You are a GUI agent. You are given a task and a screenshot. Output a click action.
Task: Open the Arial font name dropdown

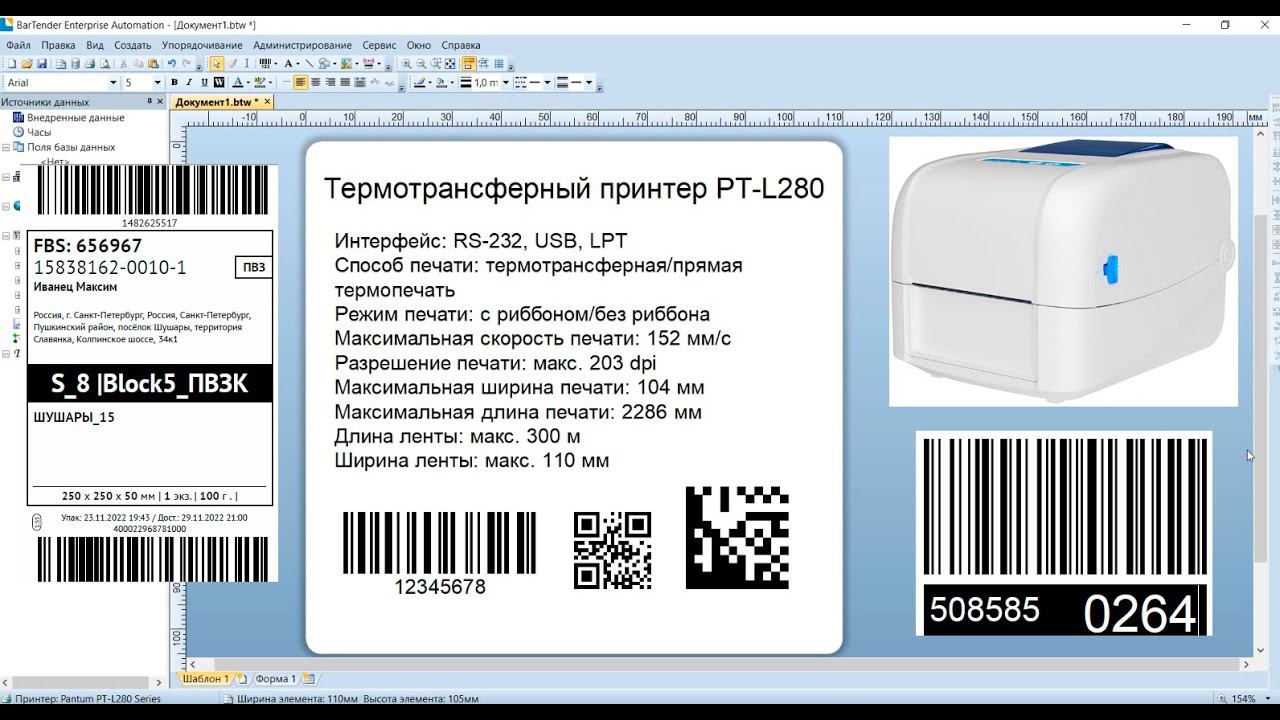coord(113,82)
